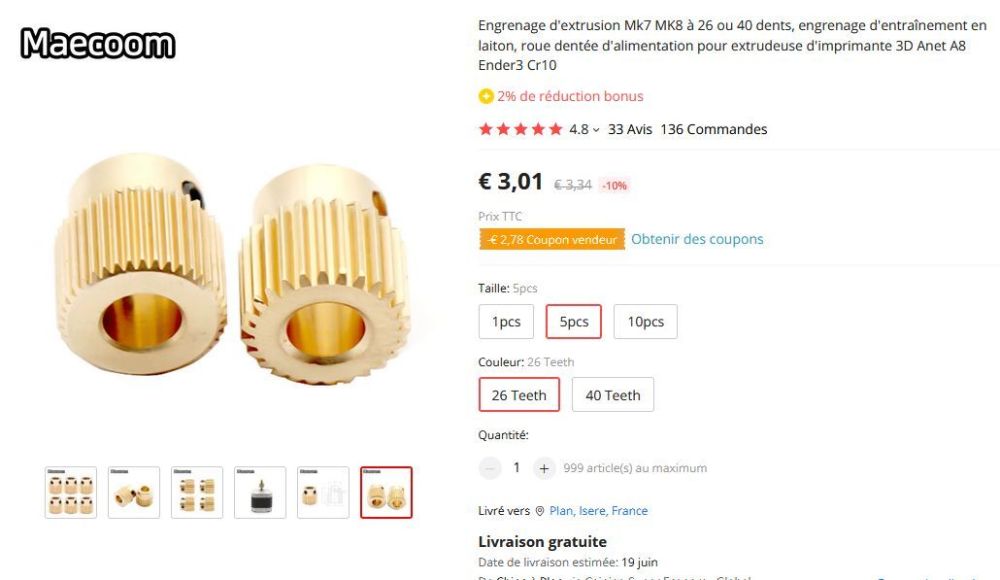Expand the 4.8 rating dropdown chevron

596,129
